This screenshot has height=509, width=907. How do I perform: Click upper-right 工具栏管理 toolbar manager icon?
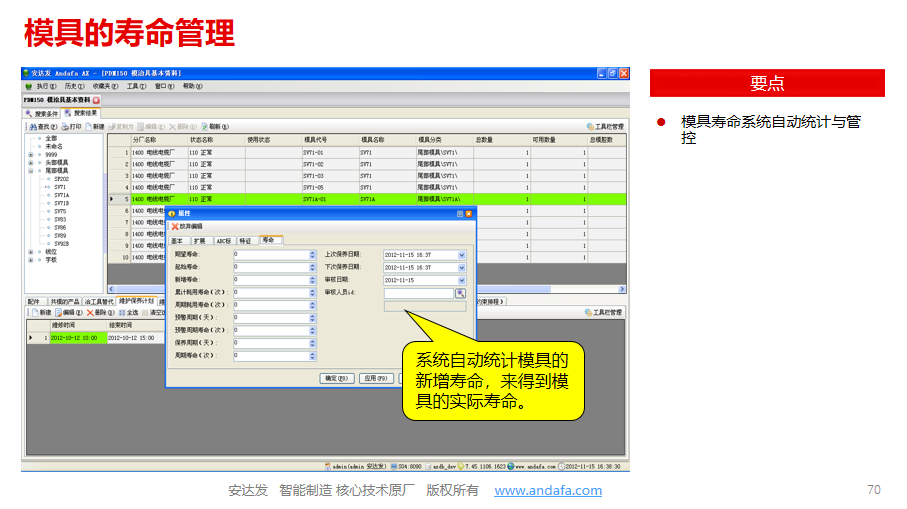coord(590,127)
